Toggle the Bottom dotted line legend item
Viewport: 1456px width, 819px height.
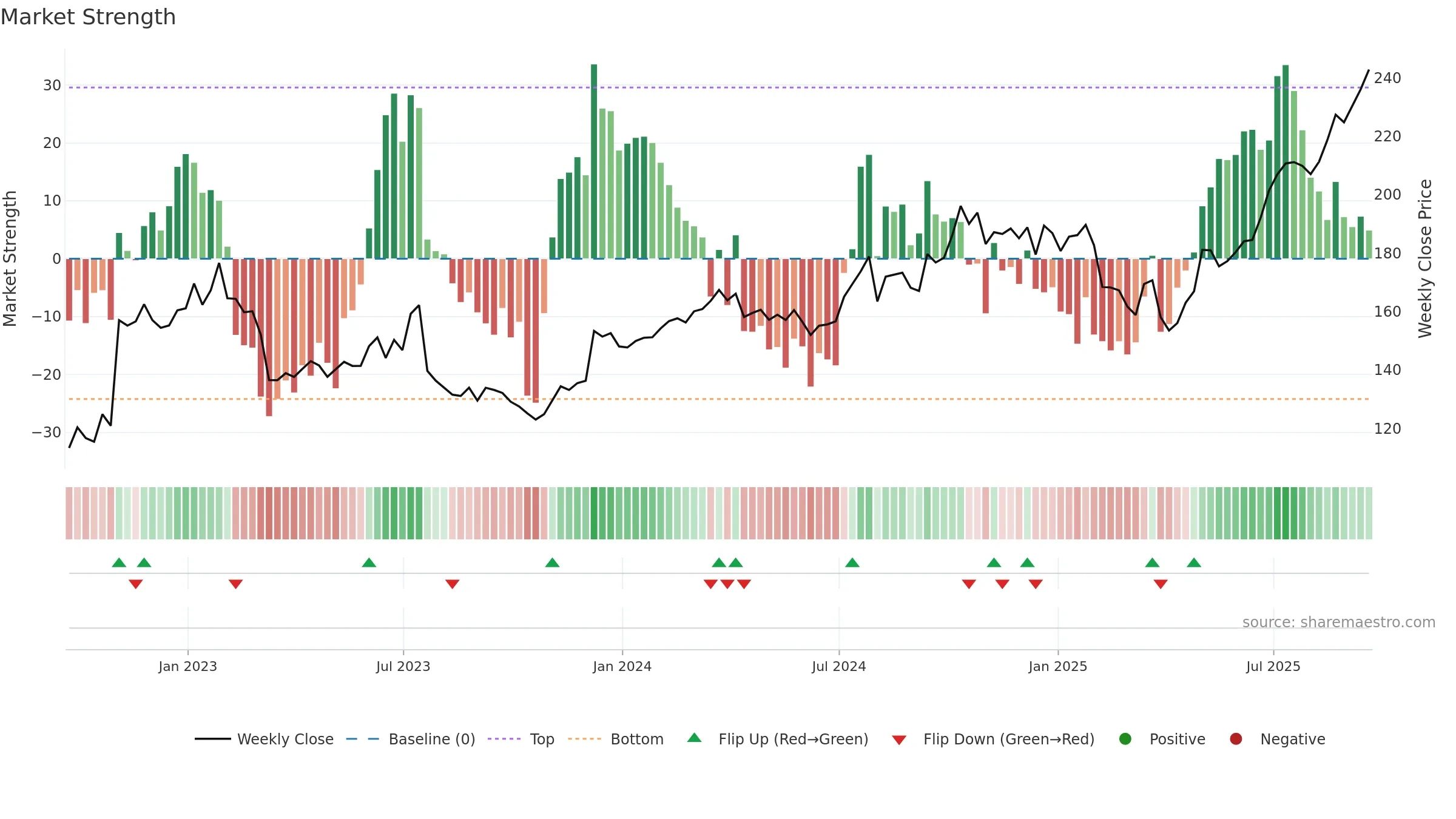(x=616, y=739)
